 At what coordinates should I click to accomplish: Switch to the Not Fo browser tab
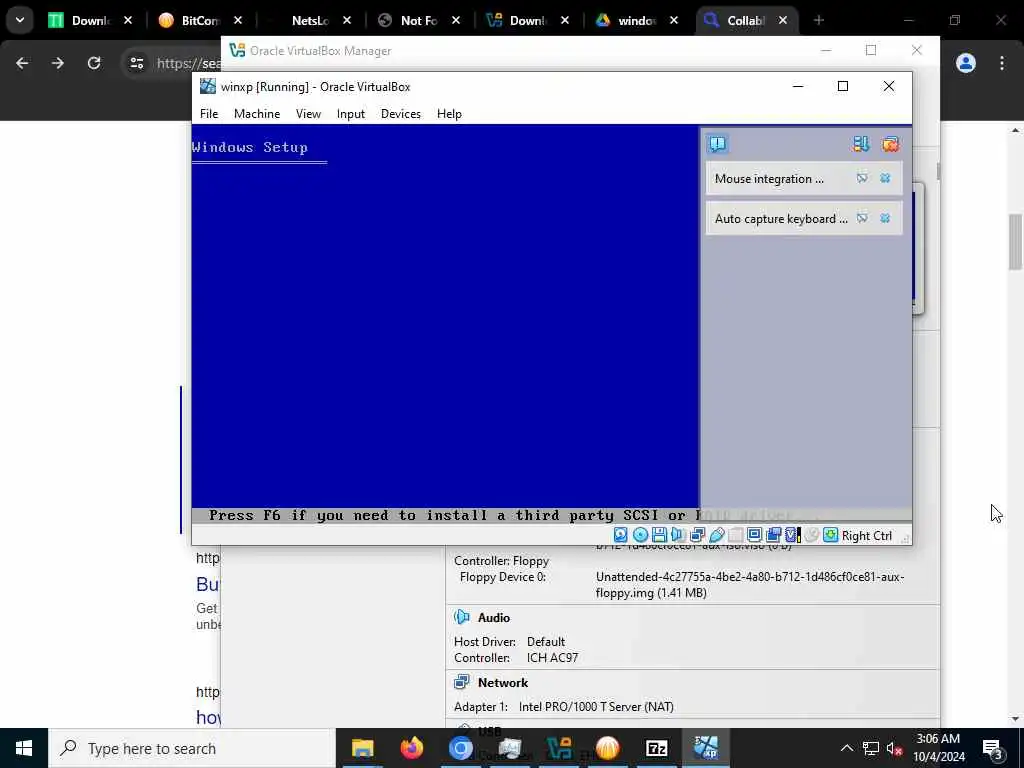click(x=419, y=20)
